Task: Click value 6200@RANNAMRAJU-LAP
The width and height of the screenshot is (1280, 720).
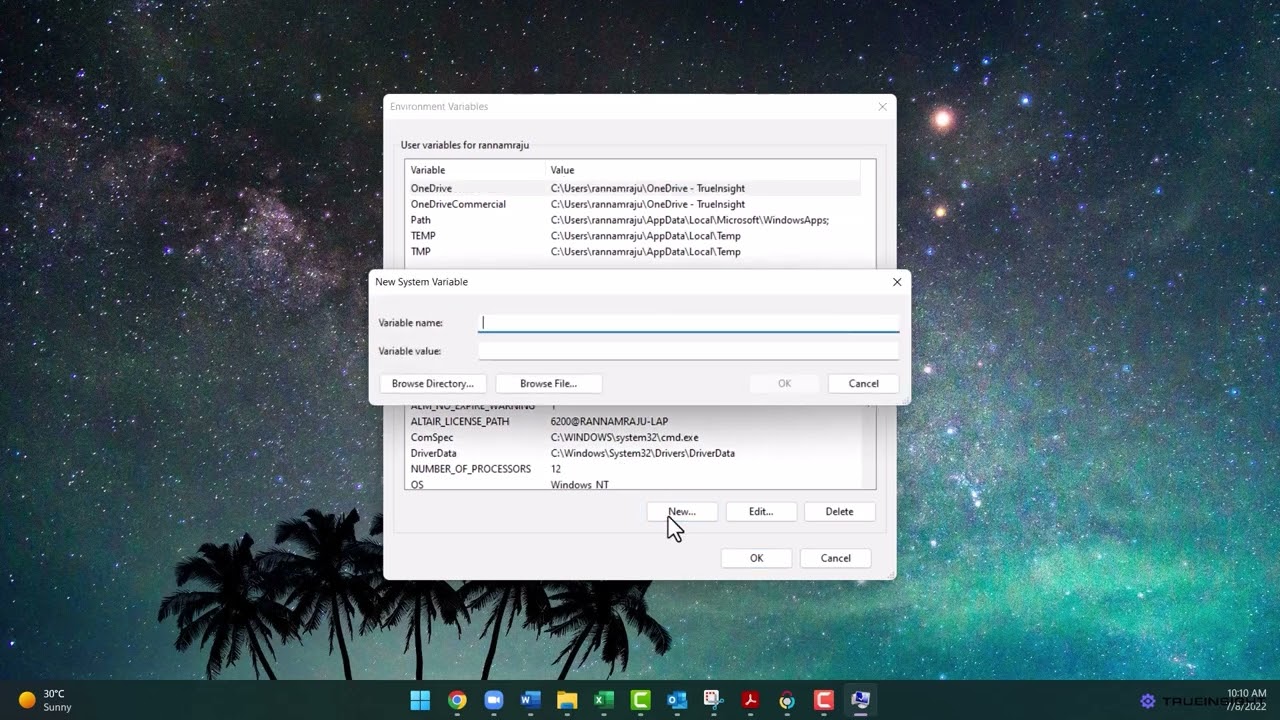Action: pyautogui.click(x=609, y=422)
